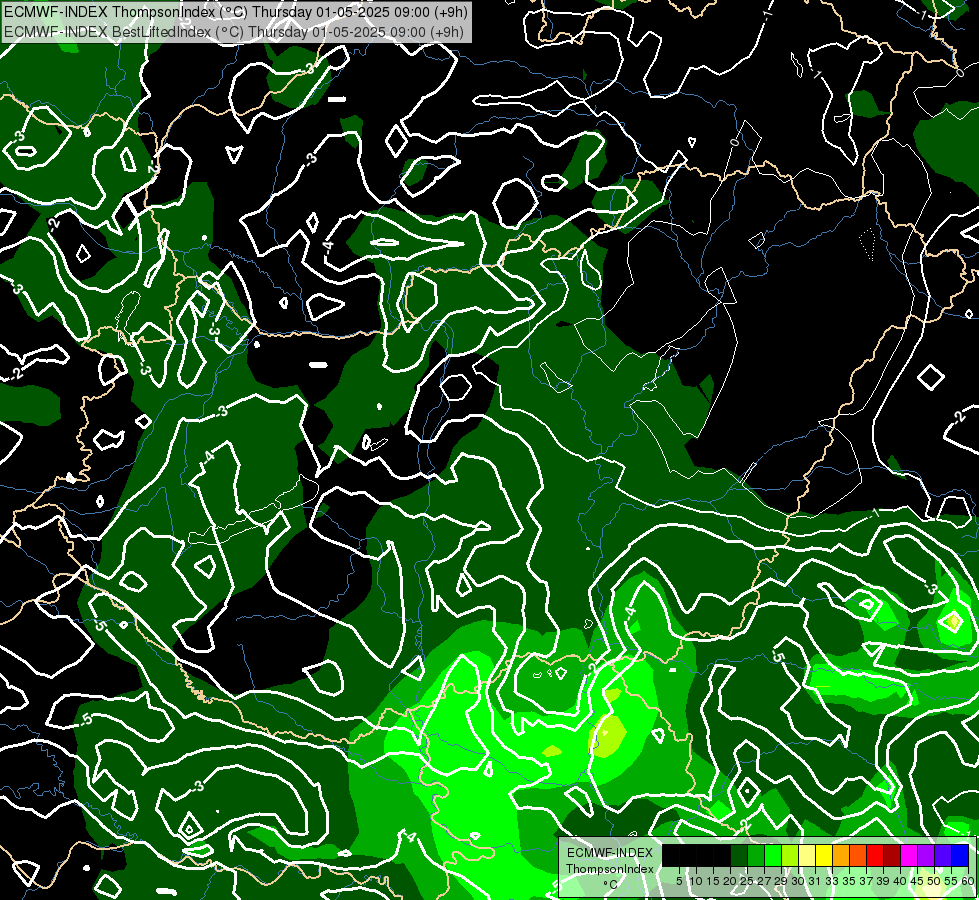This screenshot has height=900, width=979.
Task: Select the bright green 27–29 legend swatch
Action: [773, 856]
